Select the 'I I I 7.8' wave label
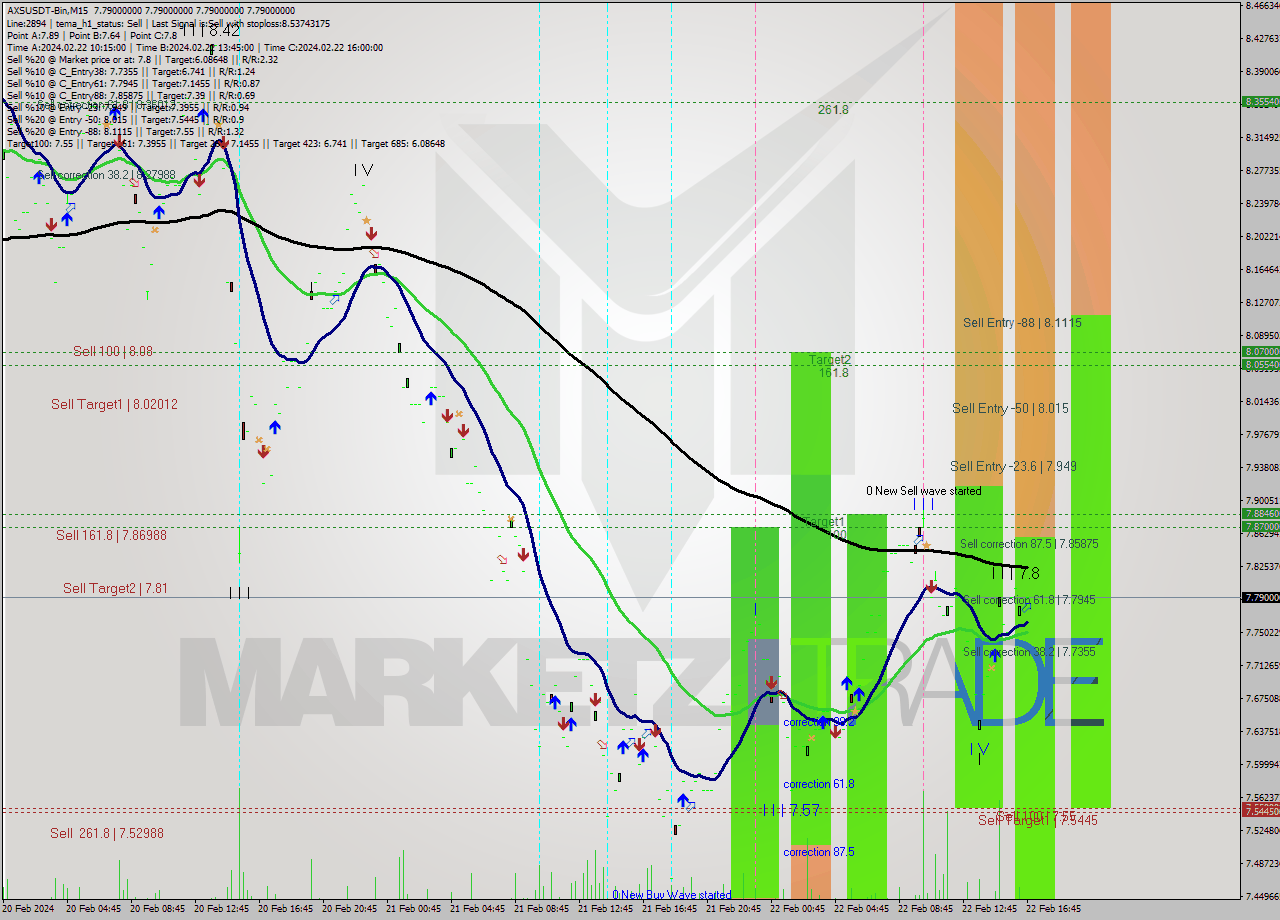The height and width of the screenshot is (920, 1280). pyautogui.click(x=1015, y=574)
